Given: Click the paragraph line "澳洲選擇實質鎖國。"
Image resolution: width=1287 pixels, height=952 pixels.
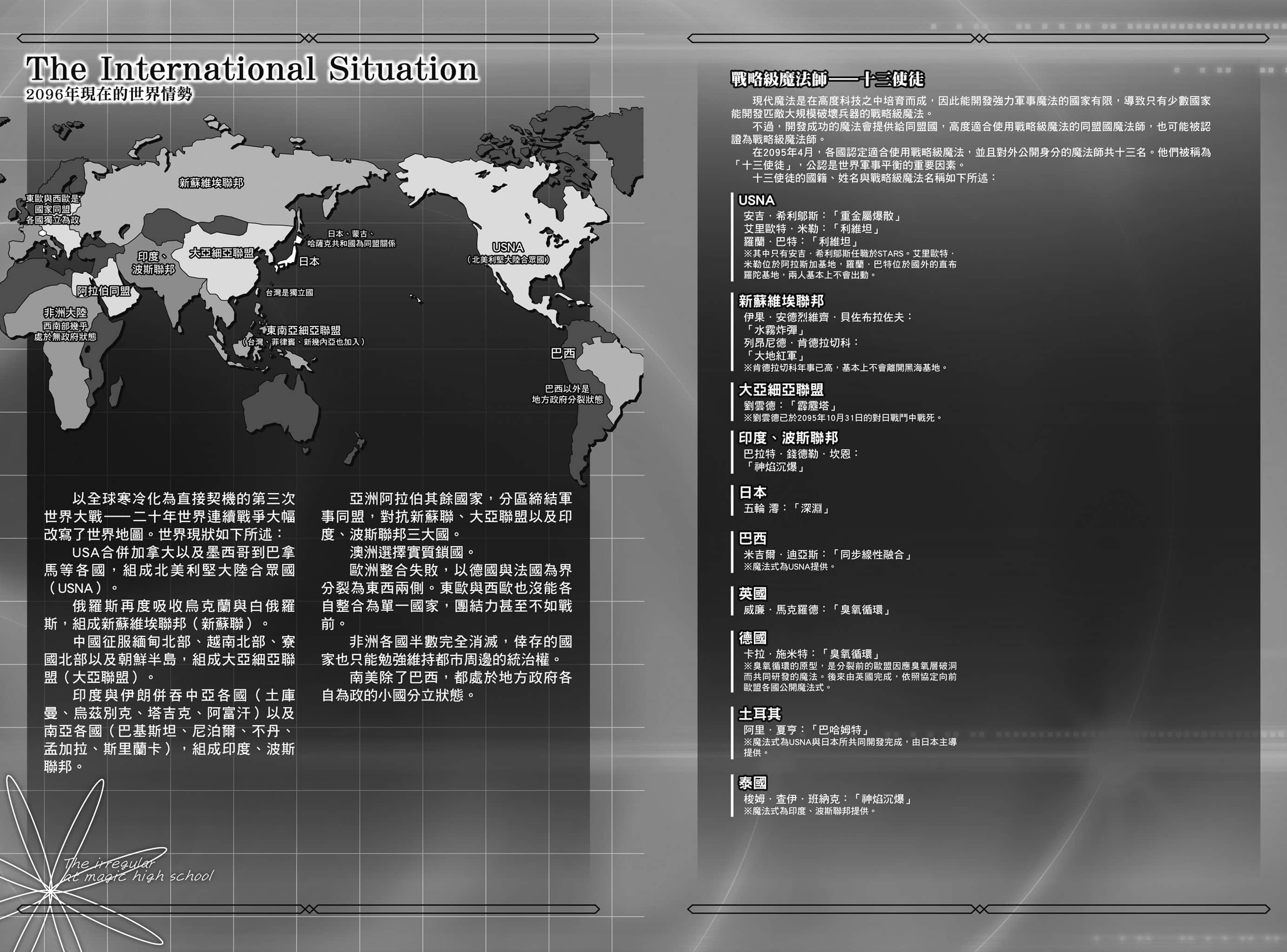Looking at the screenshot, I should pyautogui.click(x=413, y=552).
